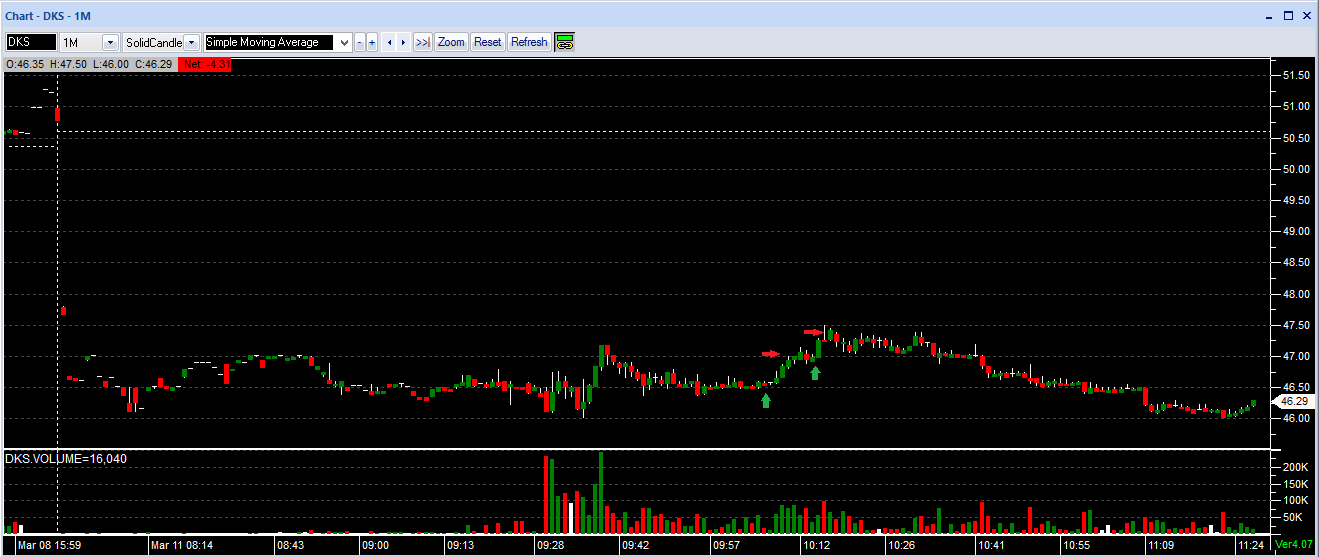Click the 11:24 time axis label
1319x557 pixels.
tap(1251, 546)
